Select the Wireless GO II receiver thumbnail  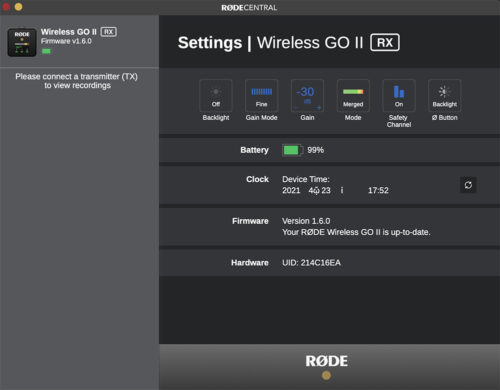[22, 42]
